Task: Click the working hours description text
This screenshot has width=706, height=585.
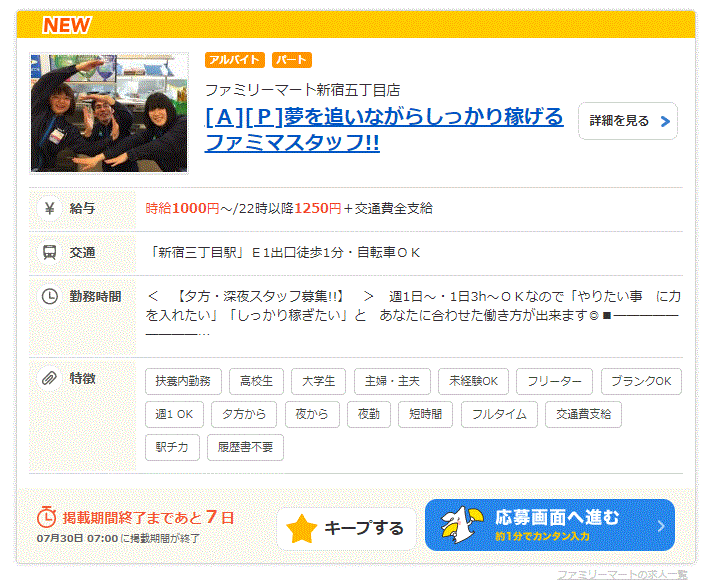Action: click(412, 315)
